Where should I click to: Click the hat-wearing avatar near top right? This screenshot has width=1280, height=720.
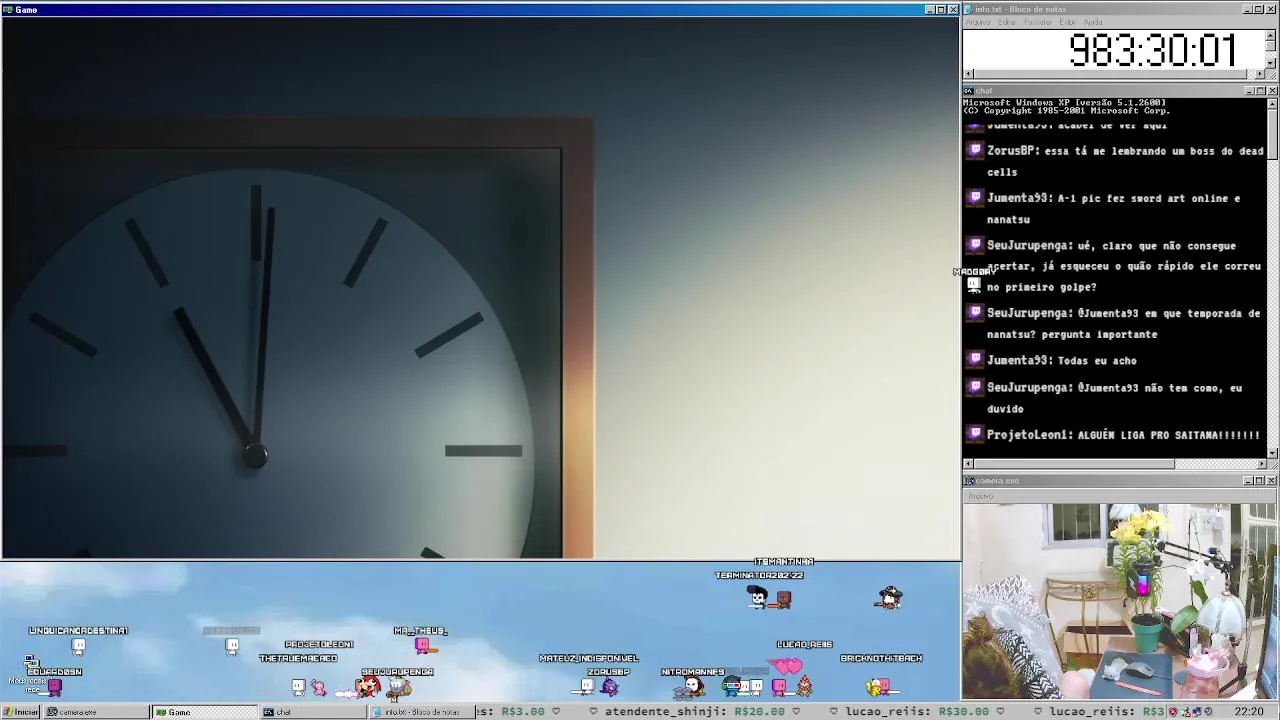click(x=890, y=598)
